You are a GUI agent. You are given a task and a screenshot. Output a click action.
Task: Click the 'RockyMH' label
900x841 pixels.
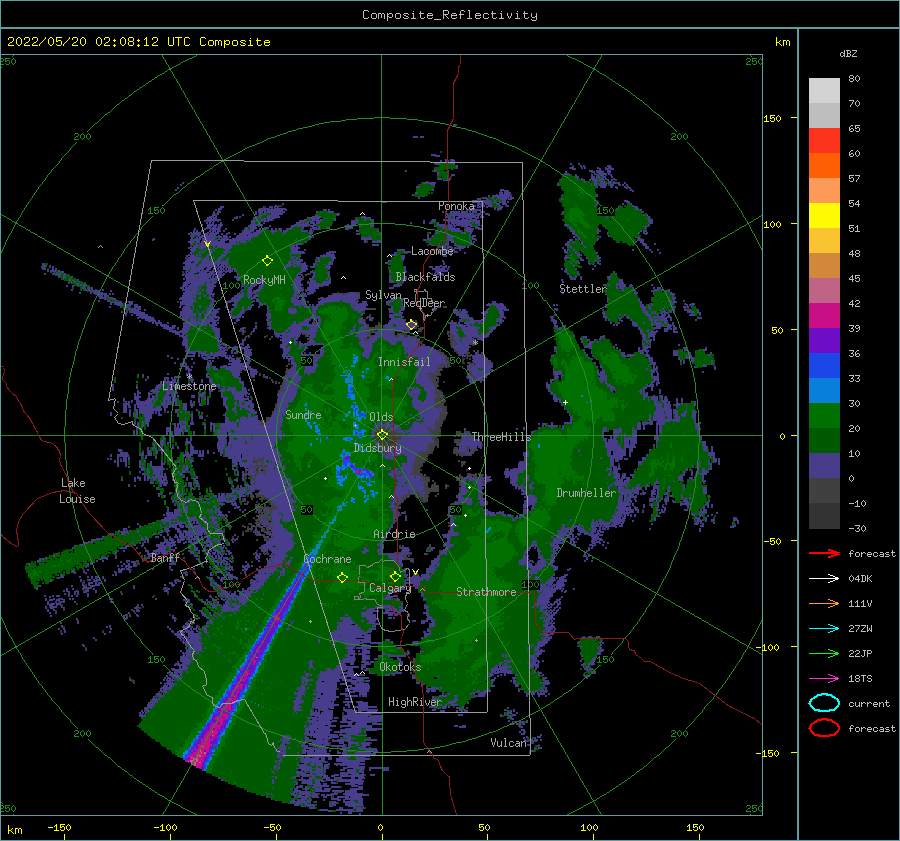[264, 280]
